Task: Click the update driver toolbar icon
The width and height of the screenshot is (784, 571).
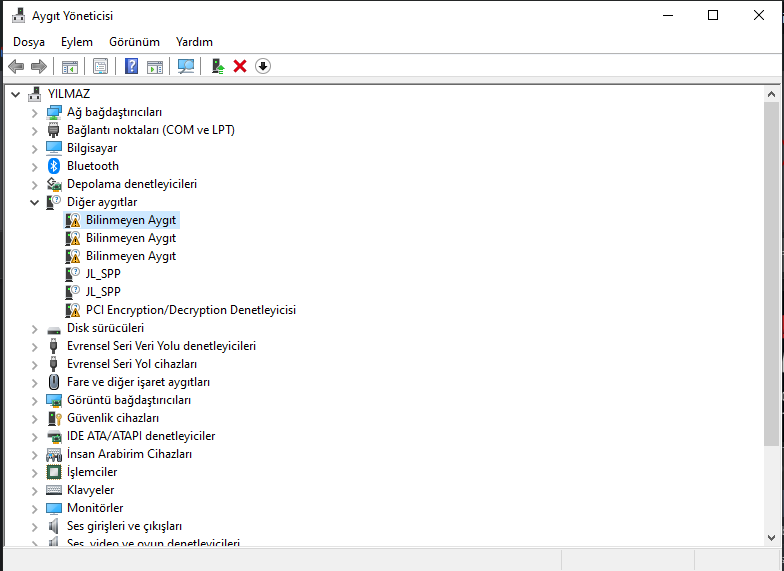Action: pos(218,66)
